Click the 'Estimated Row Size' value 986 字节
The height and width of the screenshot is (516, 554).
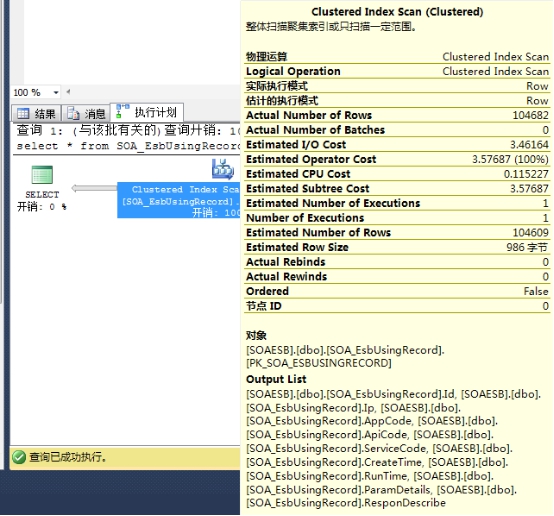coord(527,247)
